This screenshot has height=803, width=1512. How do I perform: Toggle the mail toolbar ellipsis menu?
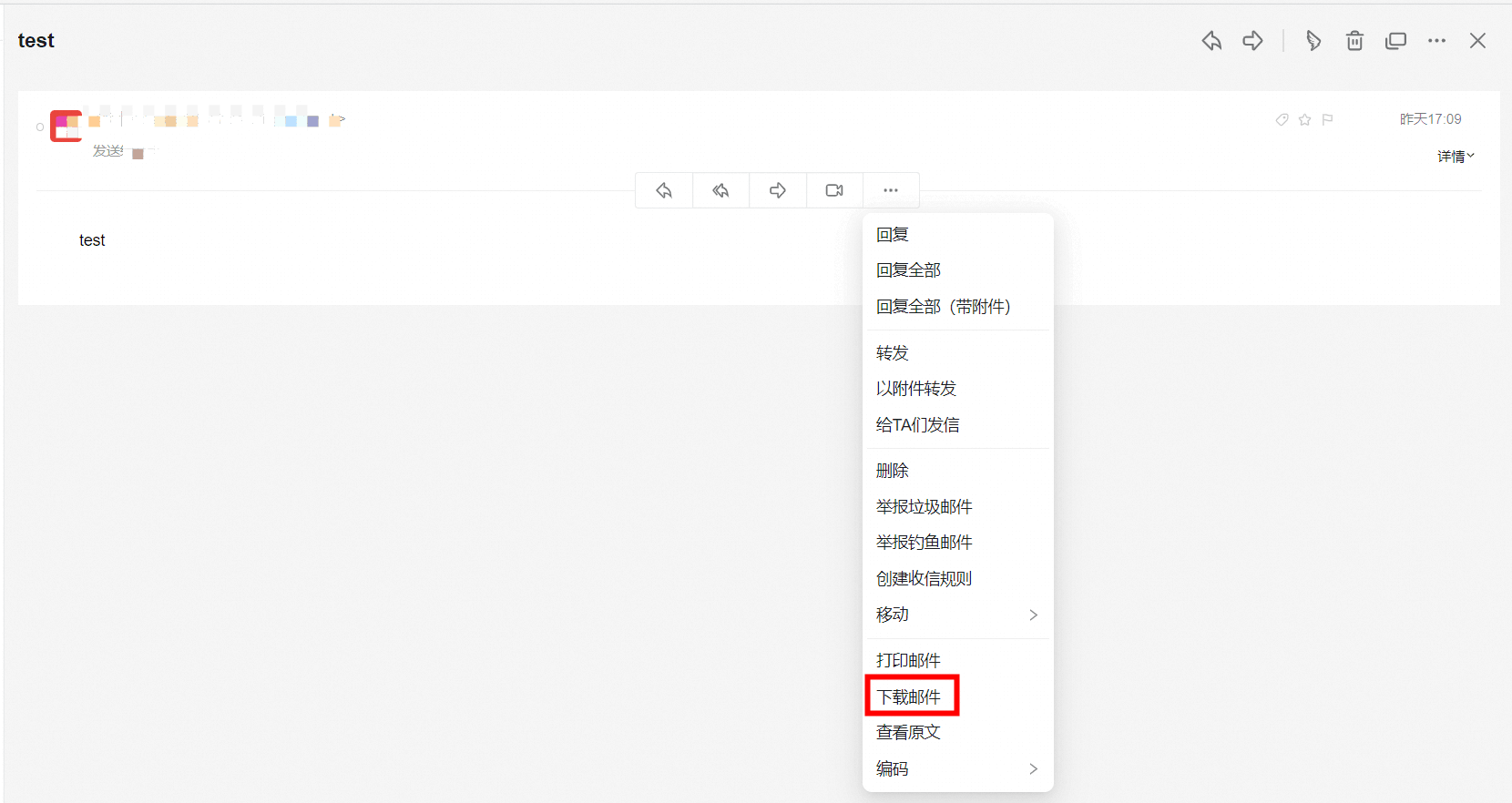pos(891,190)
